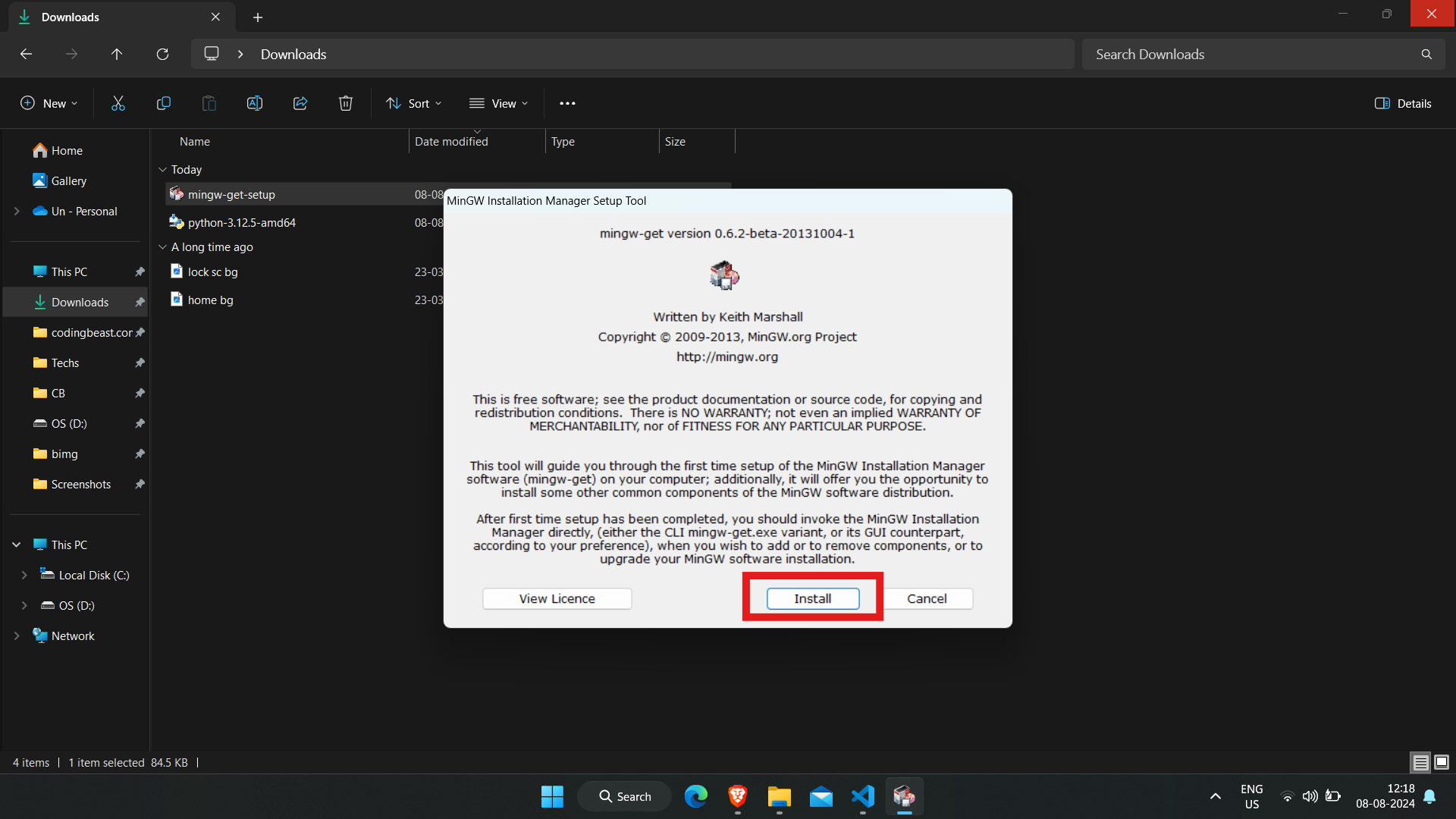
Task: Open the View dropdown
Action: 498,103
